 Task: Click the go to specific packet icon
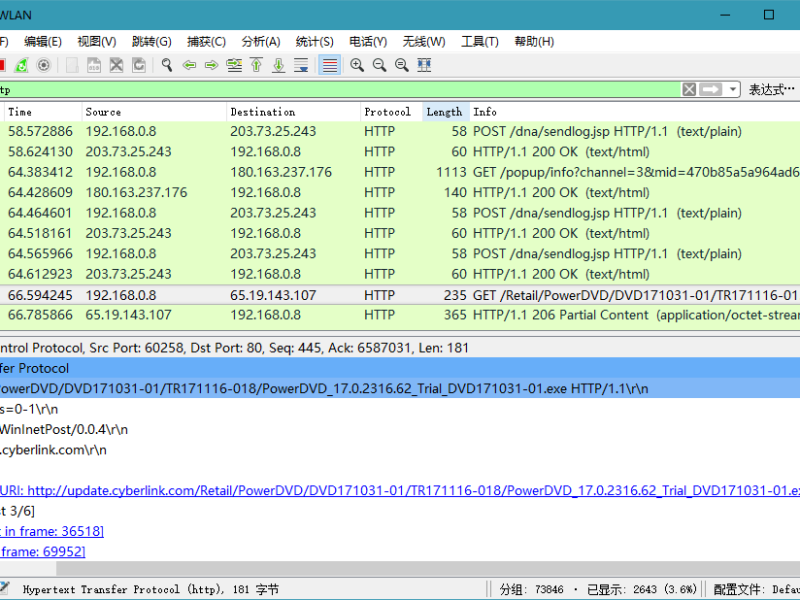pos(234,65)
